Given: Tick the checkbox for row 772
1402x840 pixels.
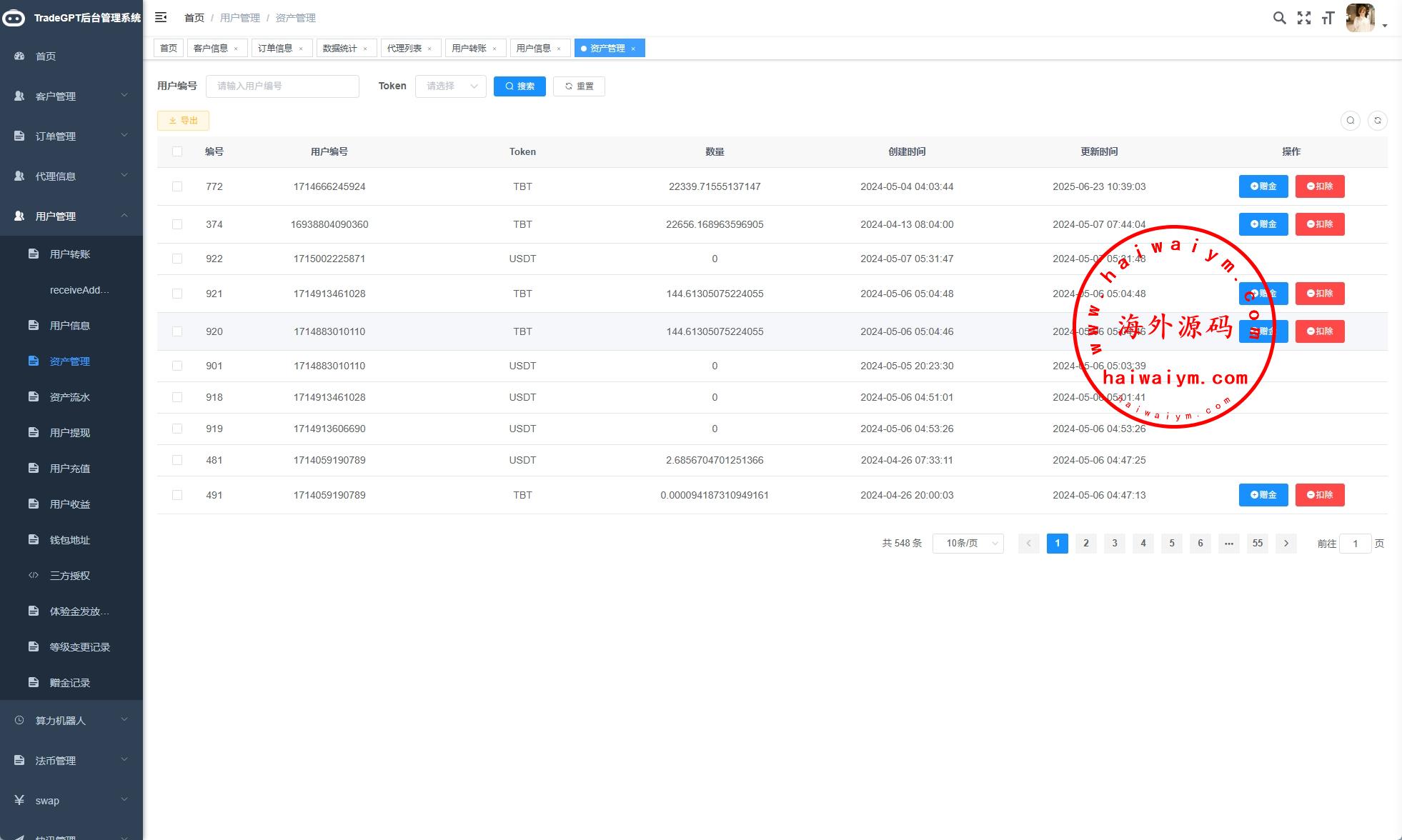Looking at the screenshot, I should click(177, 186).
